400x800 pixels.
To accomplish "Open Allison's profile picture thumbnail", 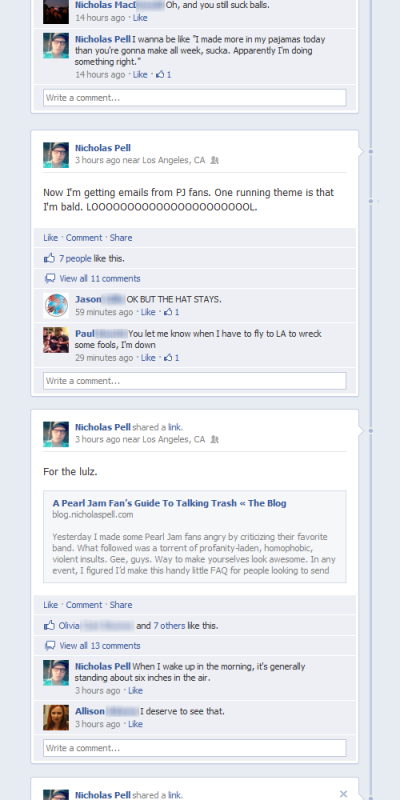I will 56,717.
